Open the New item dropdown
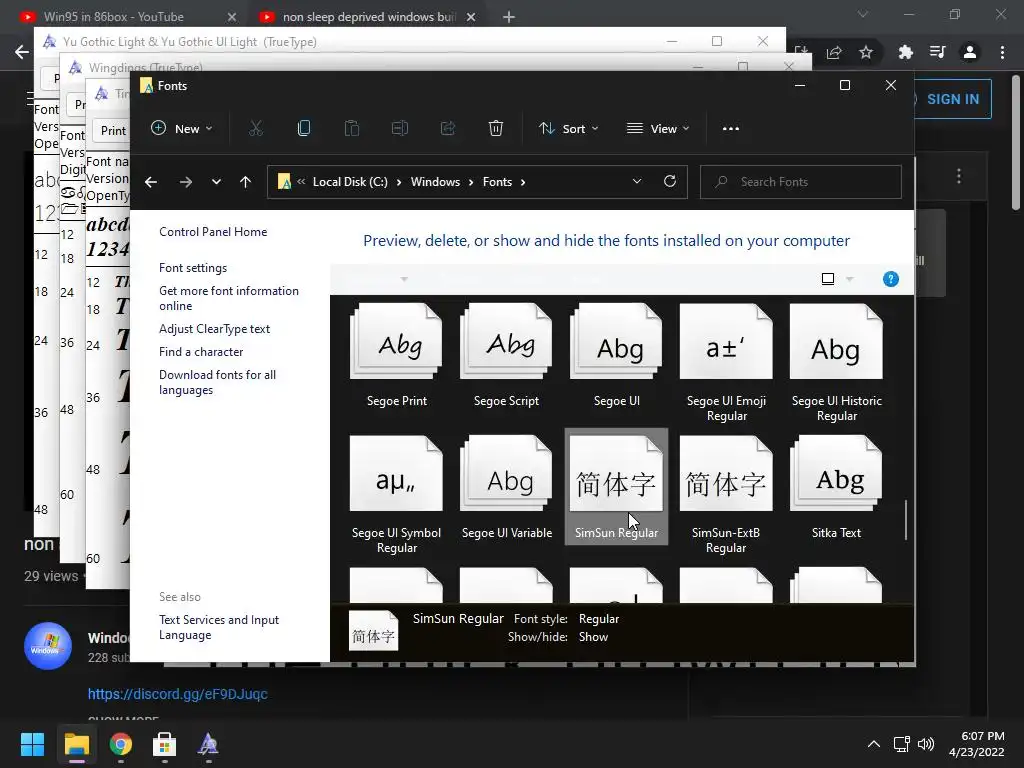 point(182,129)
